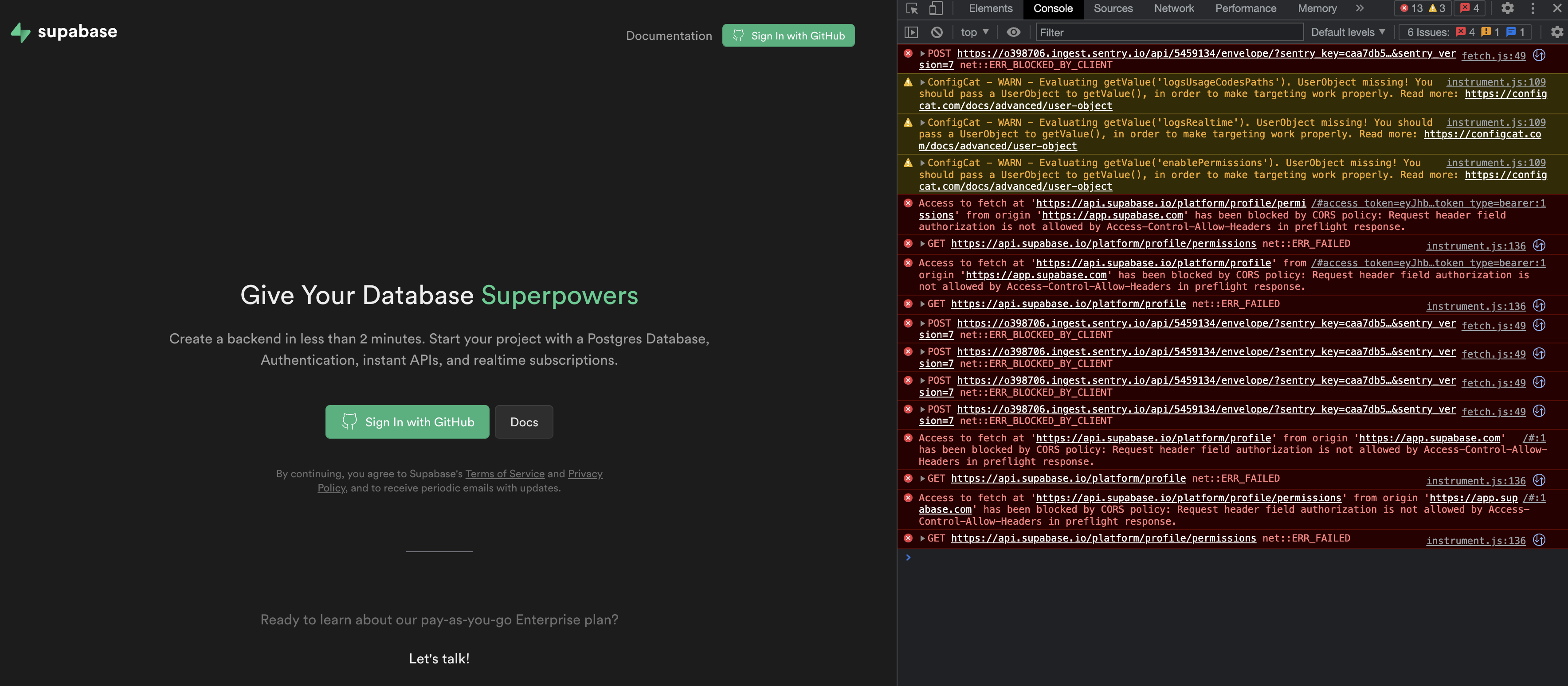Open the customize DevTools three-dot menu
1568x686 pixels.
click(x=1533, y=8)
